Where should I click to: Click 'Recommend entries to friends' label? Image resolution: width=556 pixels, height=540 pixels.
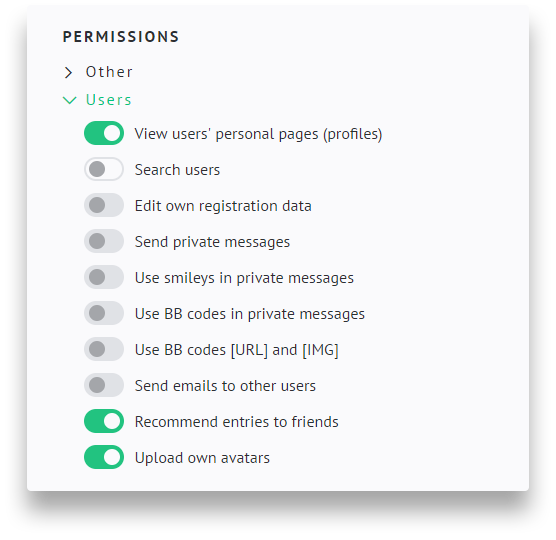tap(237, 422)
